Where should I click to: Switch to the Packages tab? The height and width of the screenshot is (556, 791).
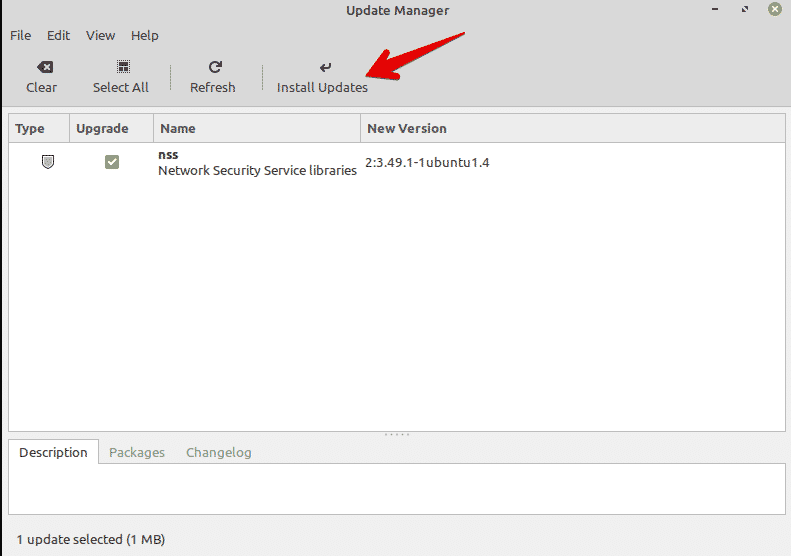tap(137, 452)
